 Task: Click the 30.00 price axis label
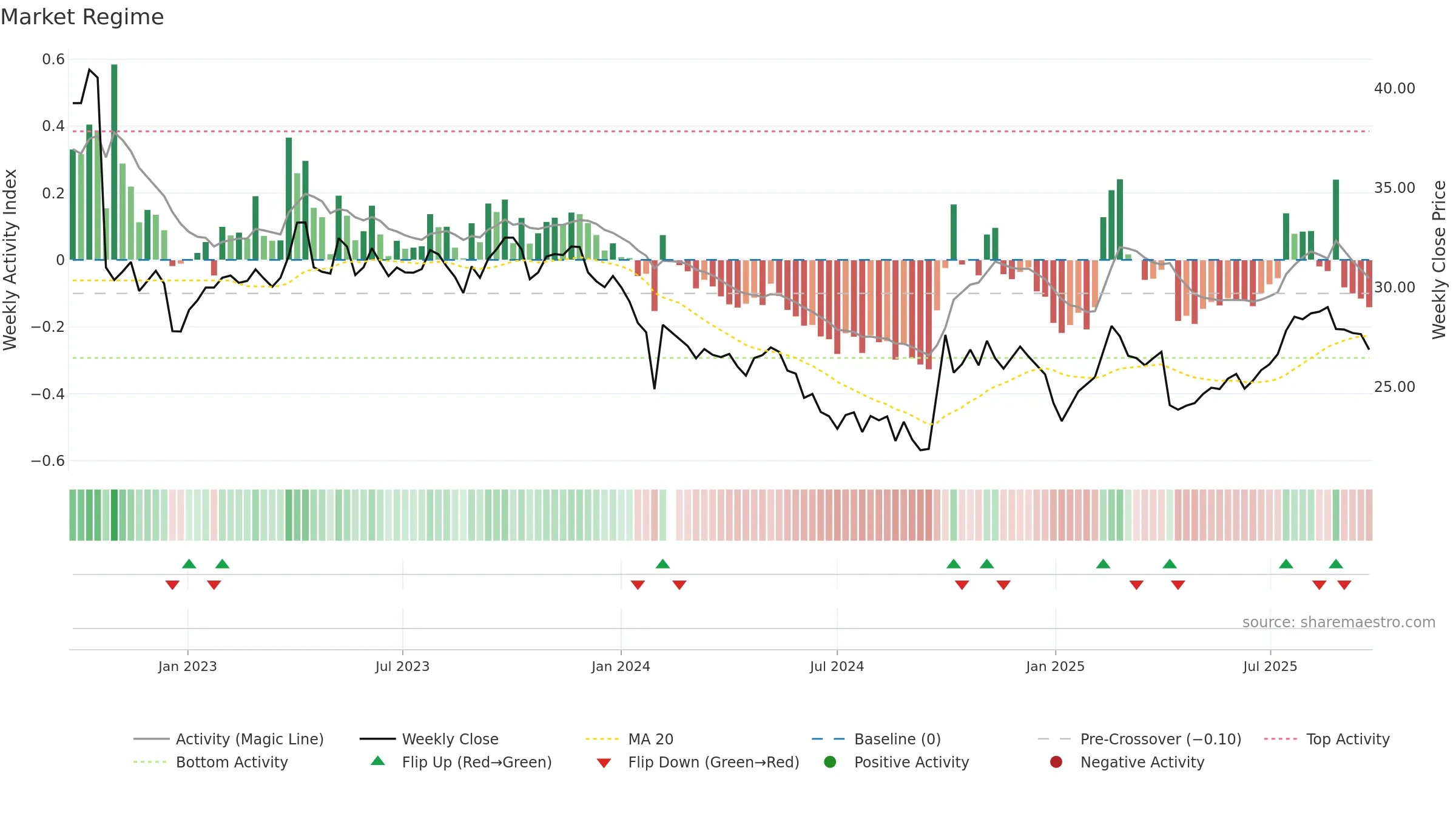(1394, 288)
